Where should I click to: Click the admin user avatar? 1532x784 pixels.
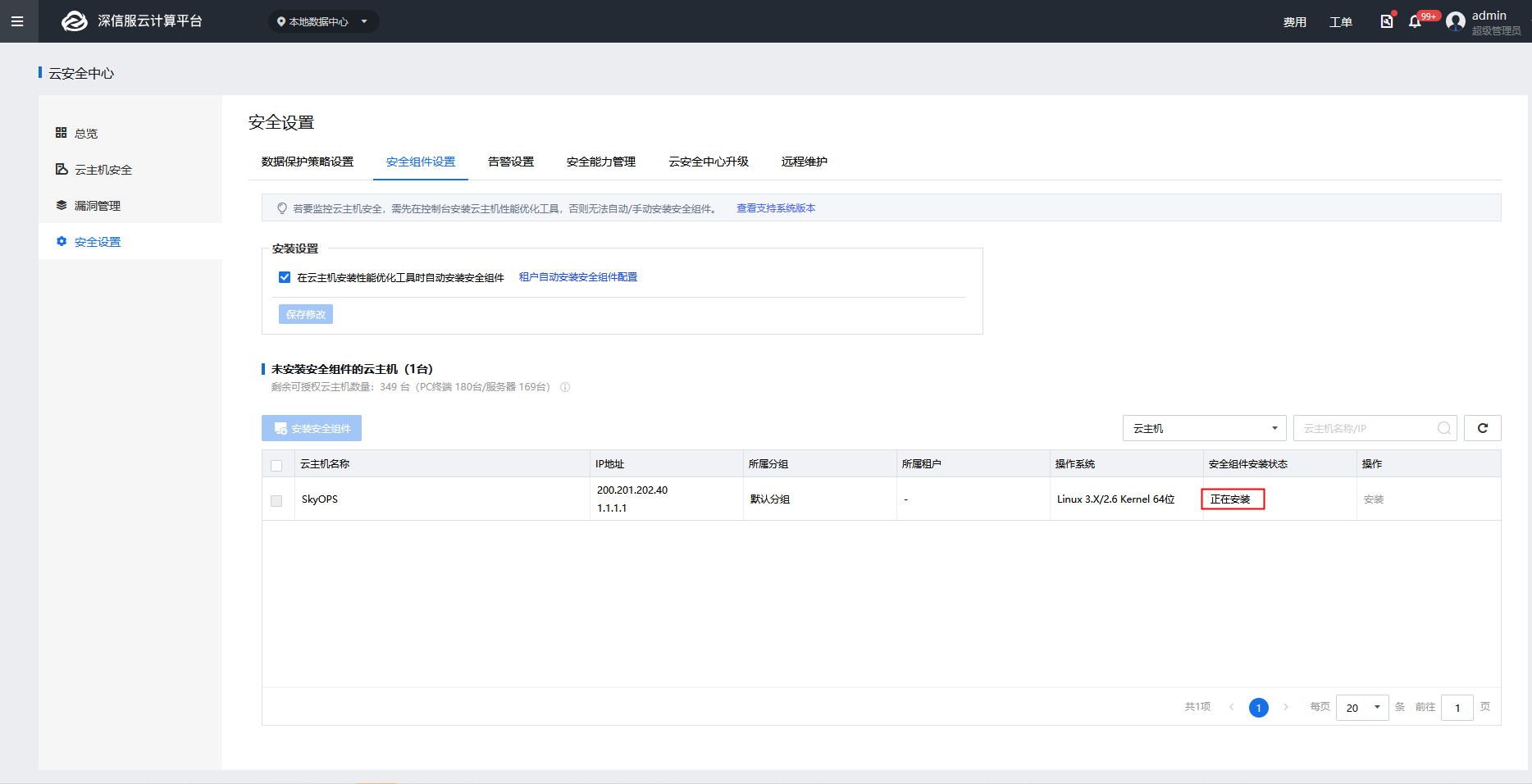[x=1456, y=21]
